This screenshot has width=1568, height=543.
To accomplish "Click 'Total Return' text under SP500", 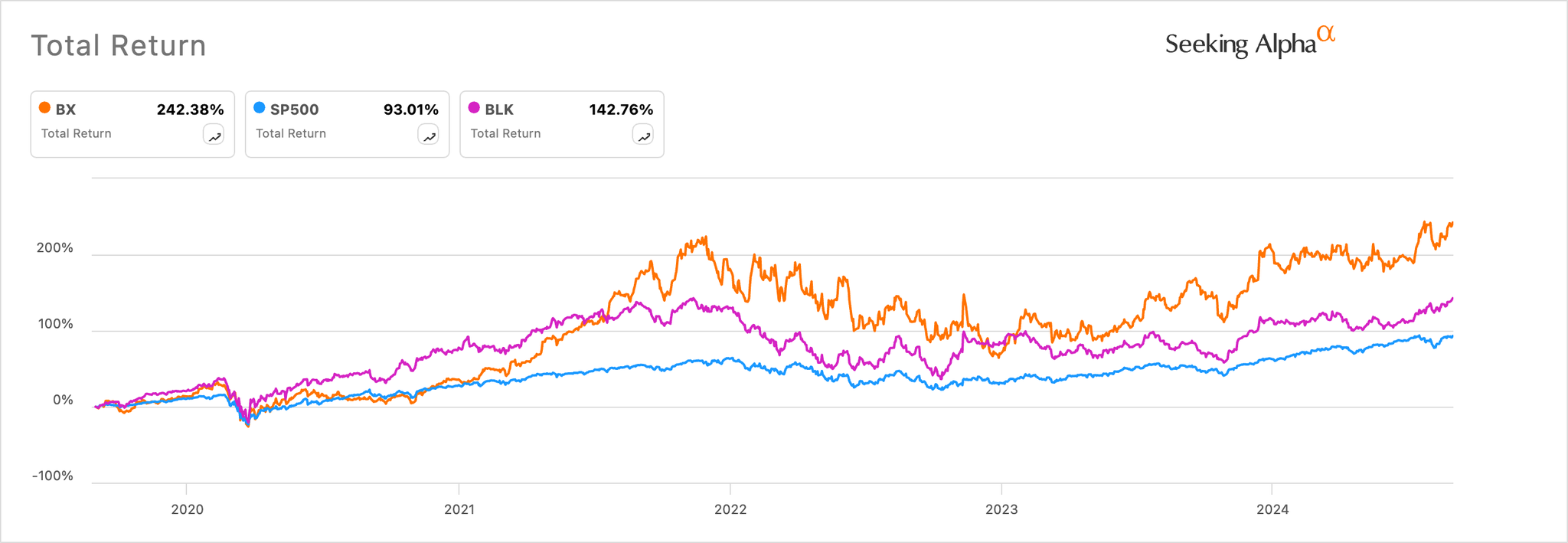I will (x=291, y=133).
